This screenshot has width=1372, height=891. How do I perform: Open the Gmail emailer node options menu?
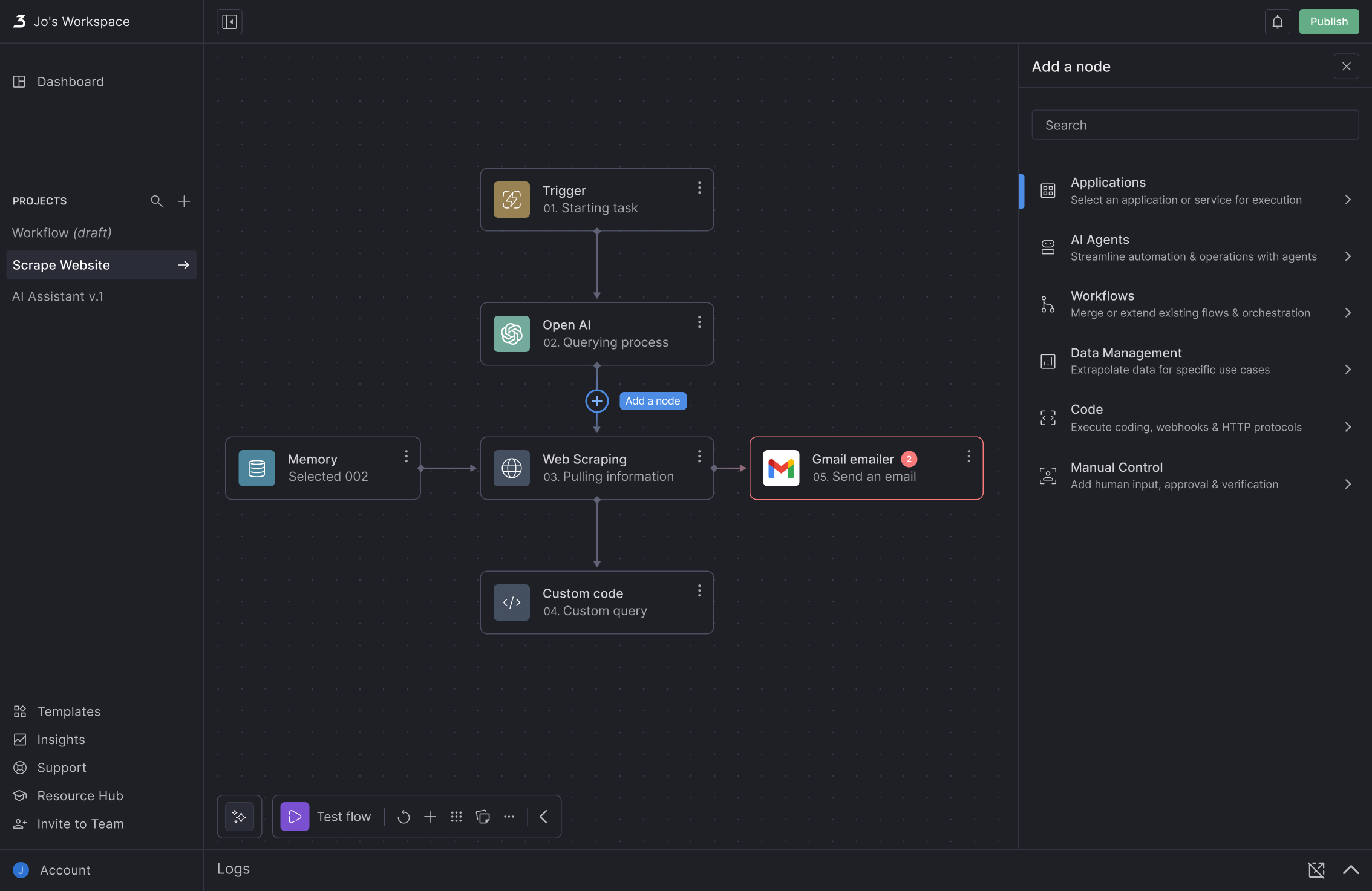(969, 457)
